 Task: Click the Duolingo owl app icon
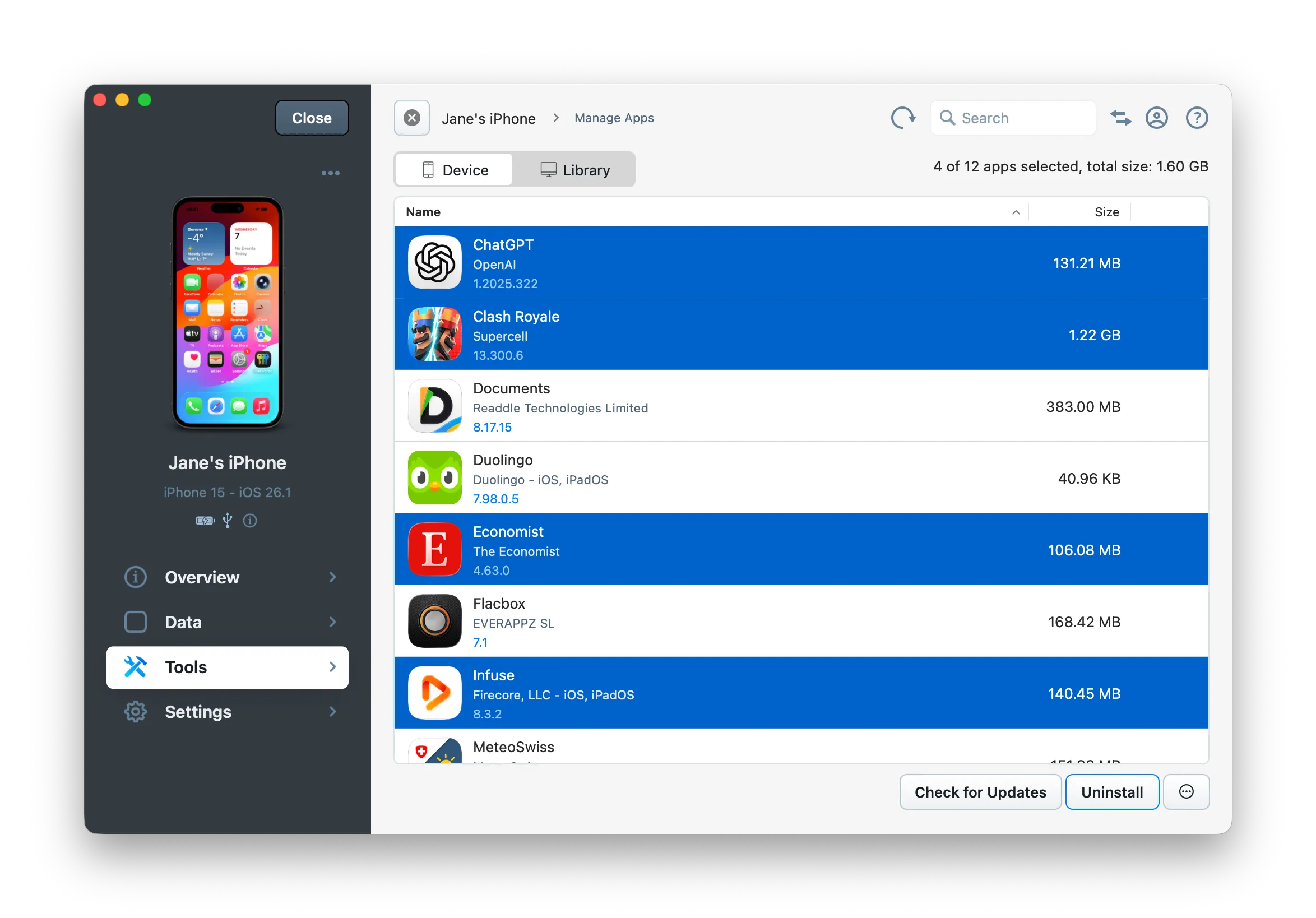(434, 477)
